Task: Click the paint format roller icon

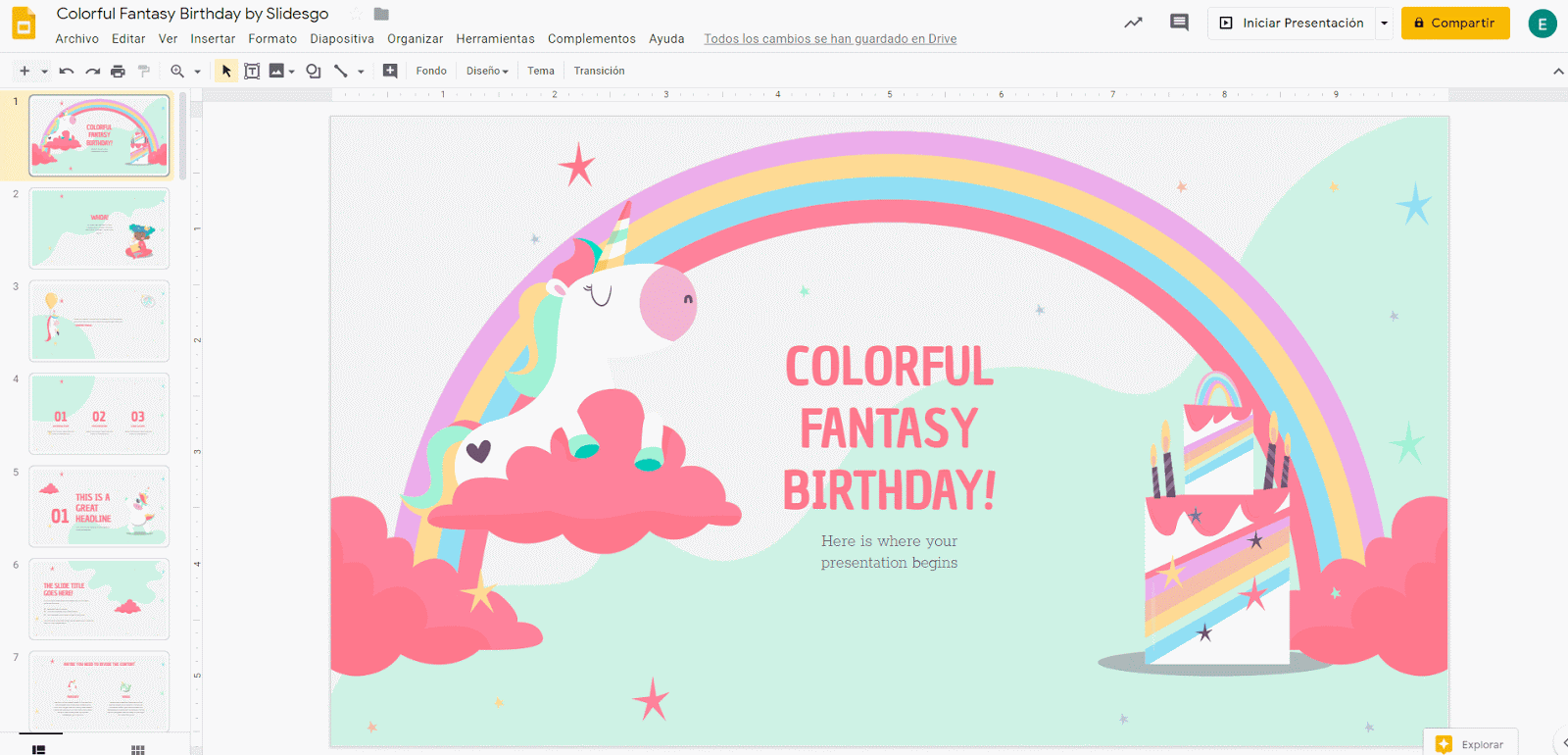Action: coord(144,71)
